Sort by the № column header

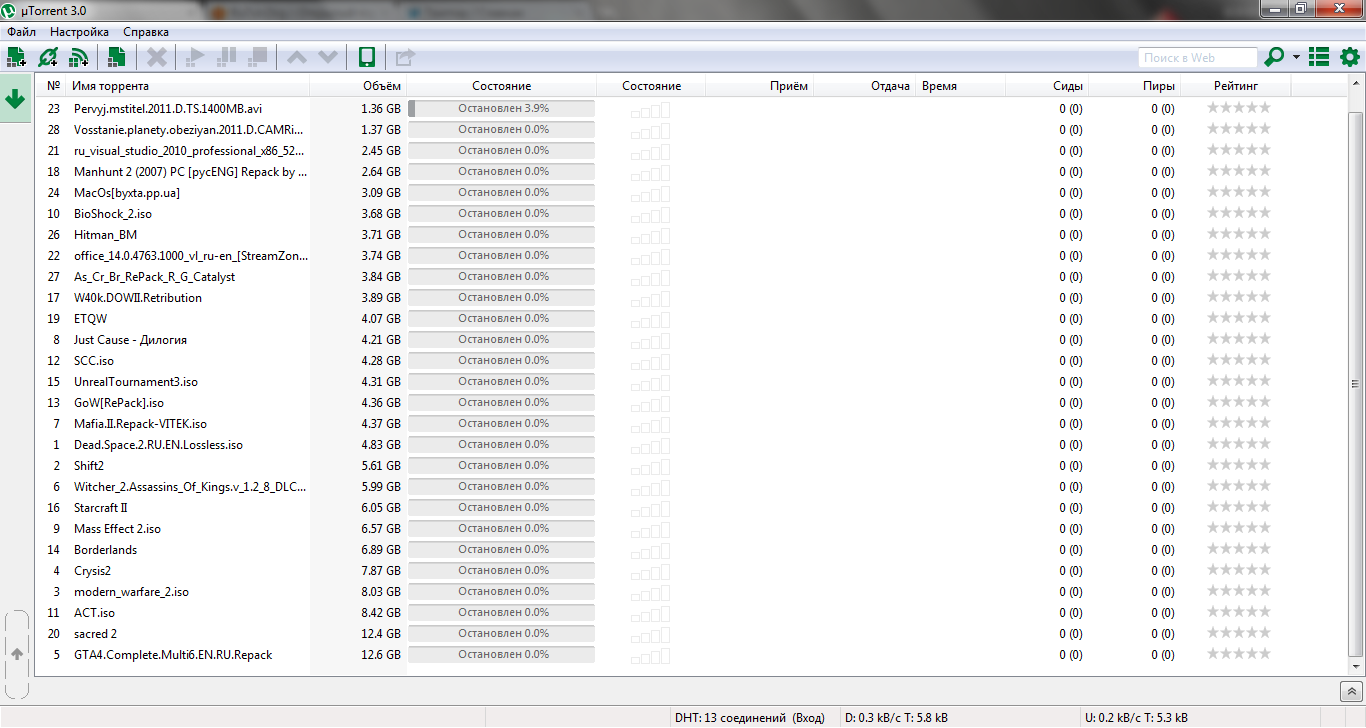53,86
